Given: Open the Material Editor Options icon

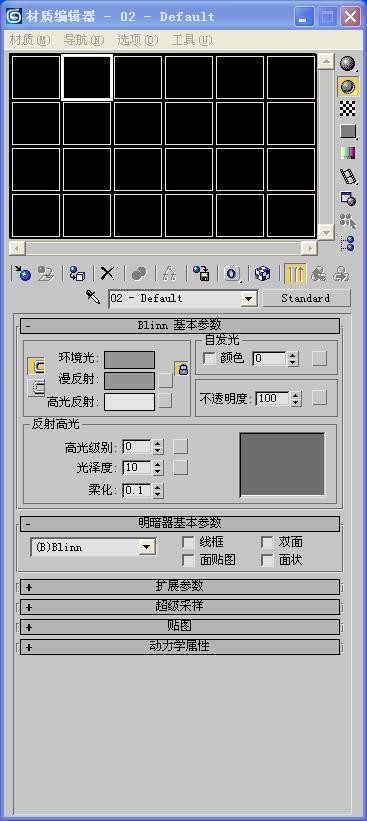Looking at the screenshot, I should tap(348, 198).
